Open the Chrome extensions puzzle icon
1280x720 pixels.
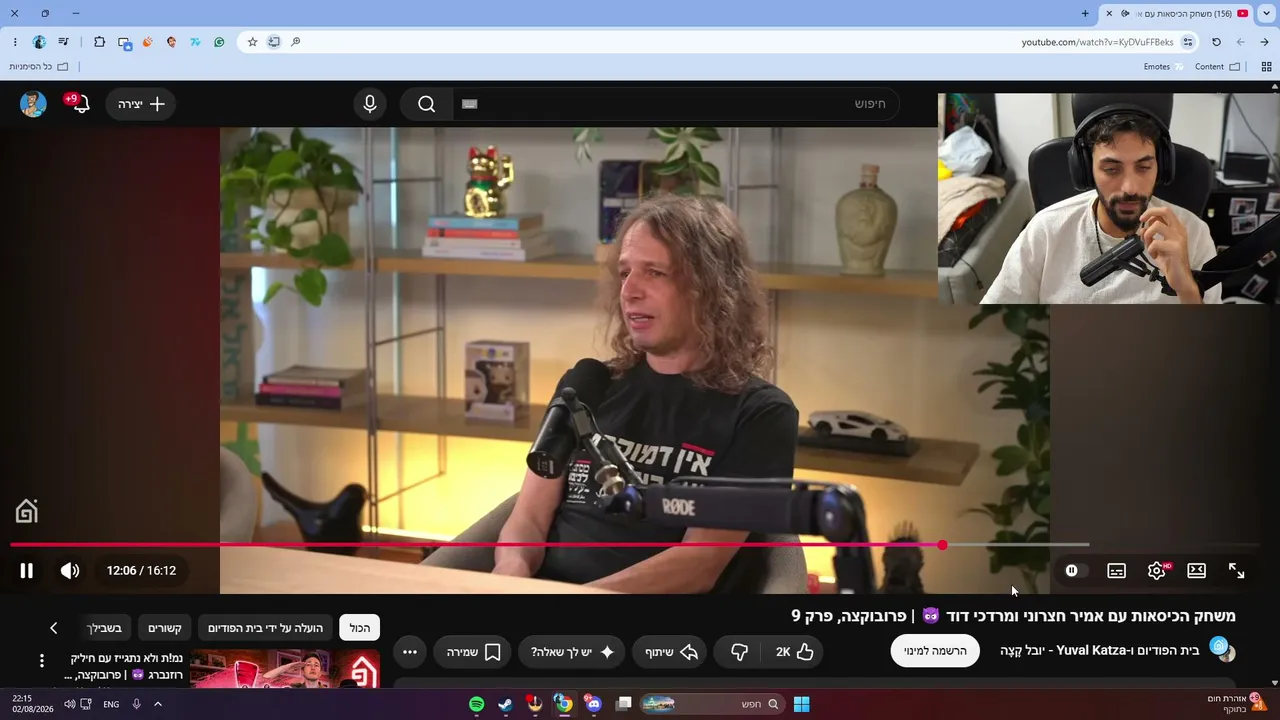(99, 42)
